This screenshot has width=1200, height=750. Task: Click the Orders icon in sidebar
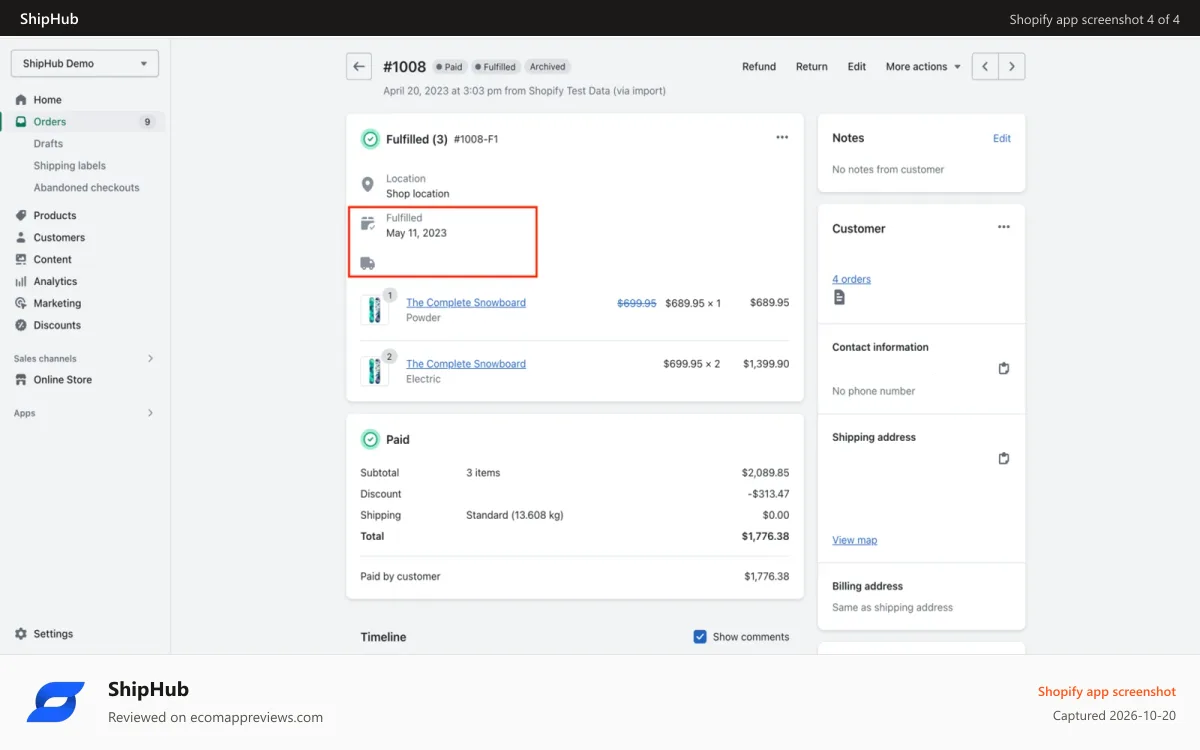point(21,122)
